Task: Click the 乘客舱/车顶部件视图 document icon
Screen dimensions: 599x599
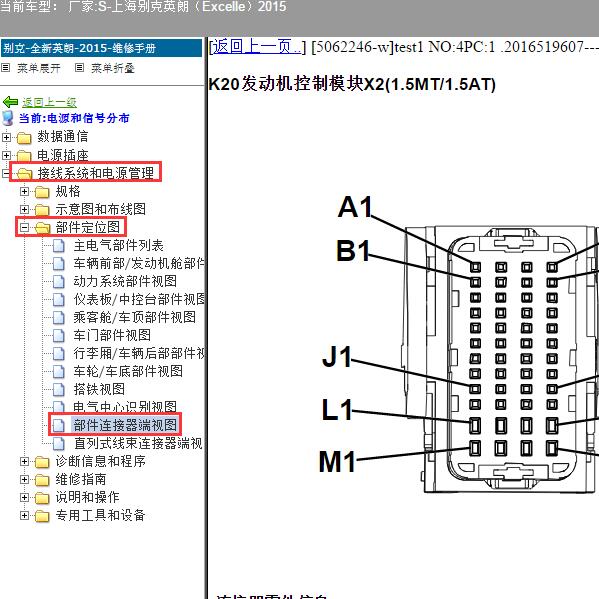Action: pyautogui.click(x=58, y=317)
